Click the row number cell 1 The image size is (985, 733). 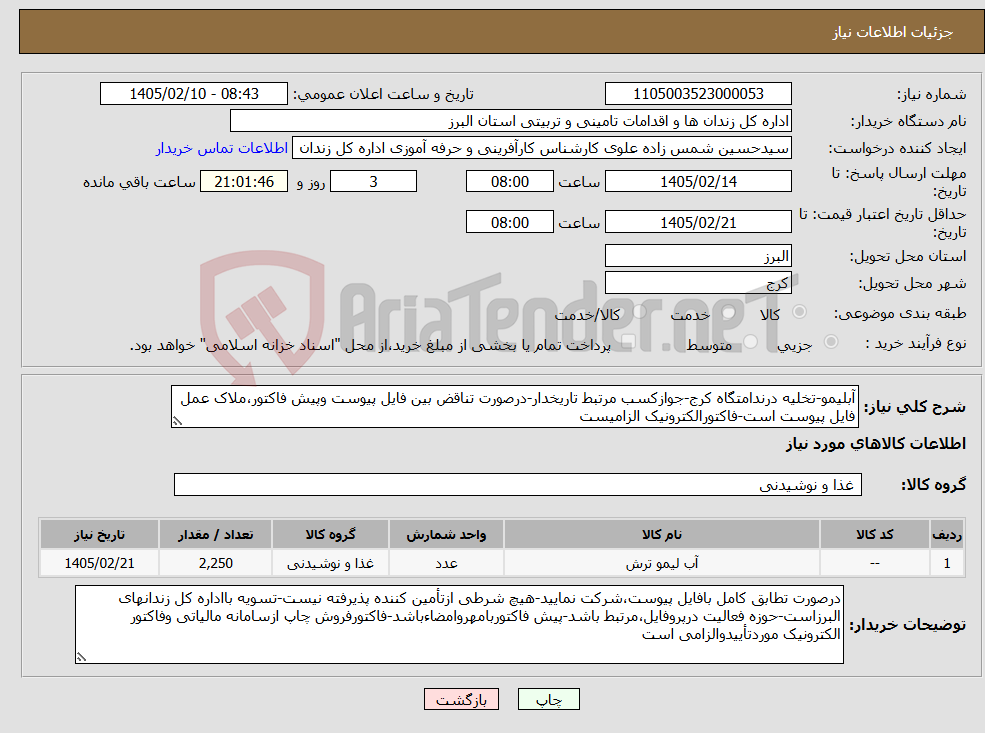coord(947,563)
